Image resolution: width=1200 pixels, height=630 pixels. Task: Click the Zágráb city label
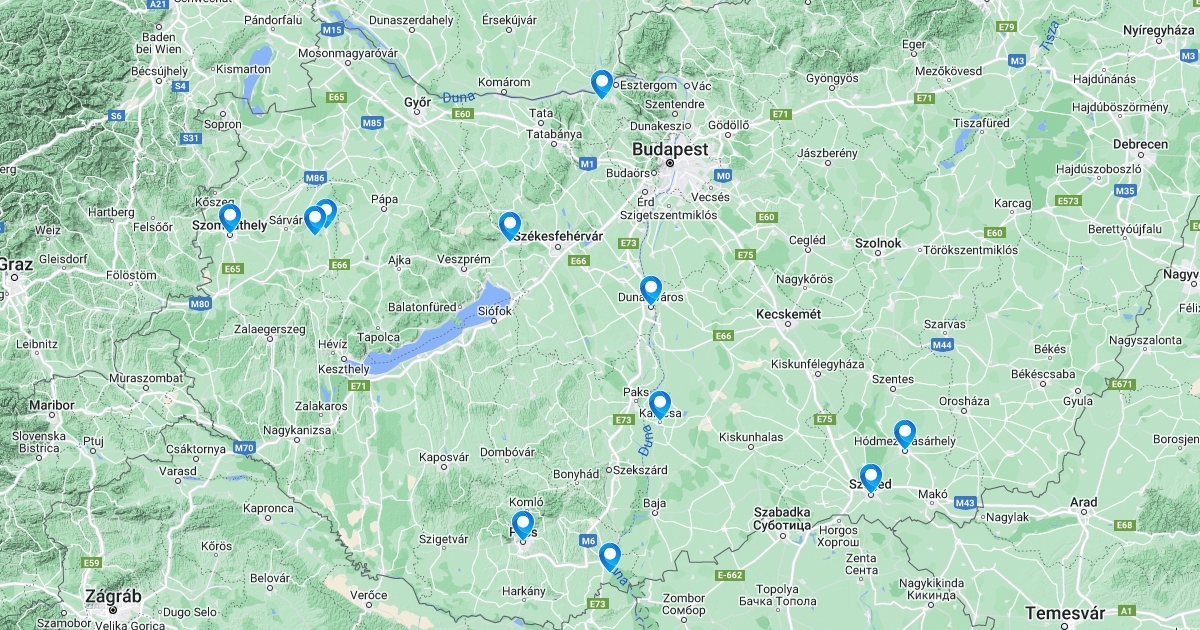tap(114, 596)
